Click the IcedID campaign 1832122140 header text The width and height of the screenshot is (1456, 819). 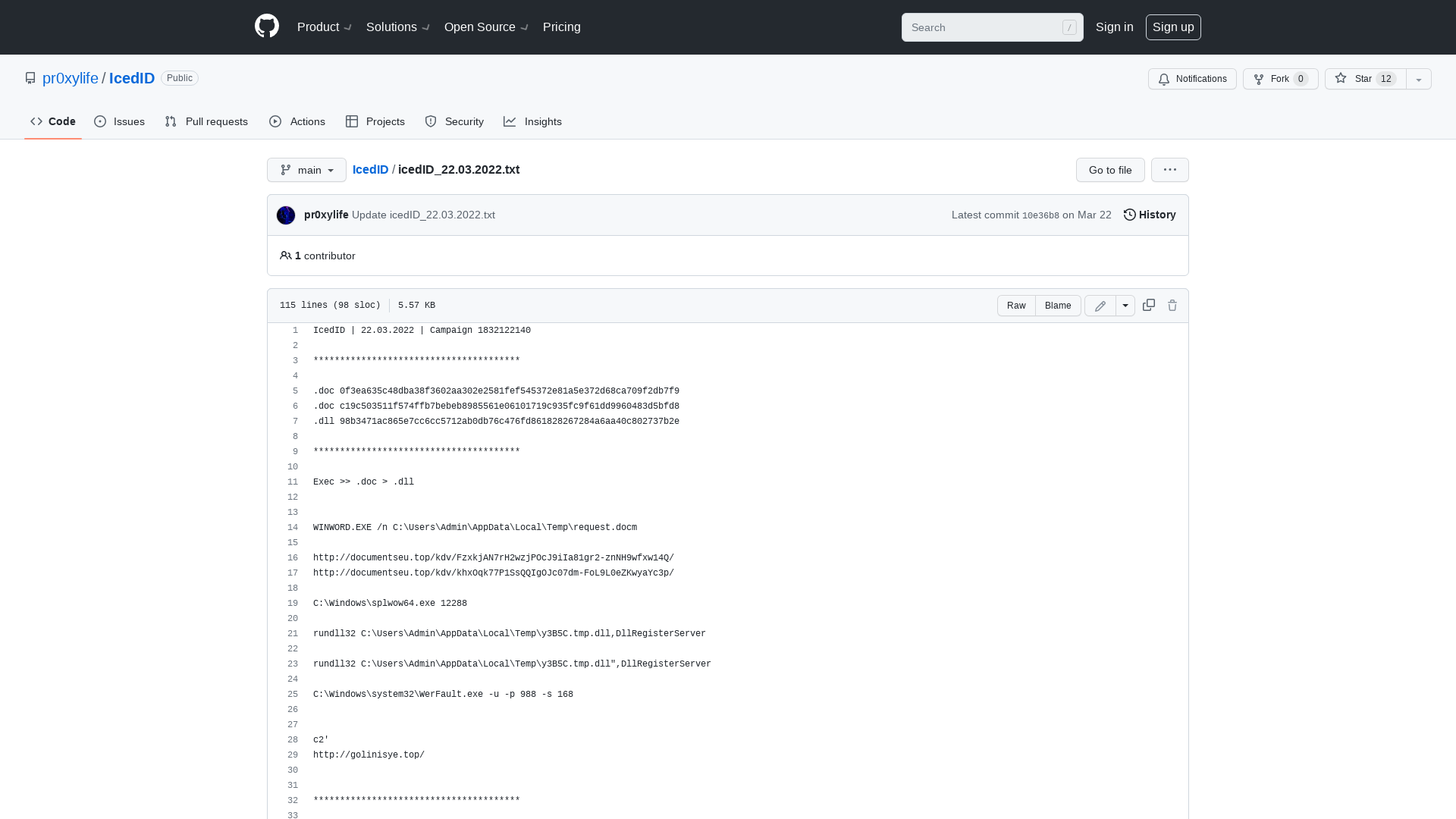coord(422,331)
